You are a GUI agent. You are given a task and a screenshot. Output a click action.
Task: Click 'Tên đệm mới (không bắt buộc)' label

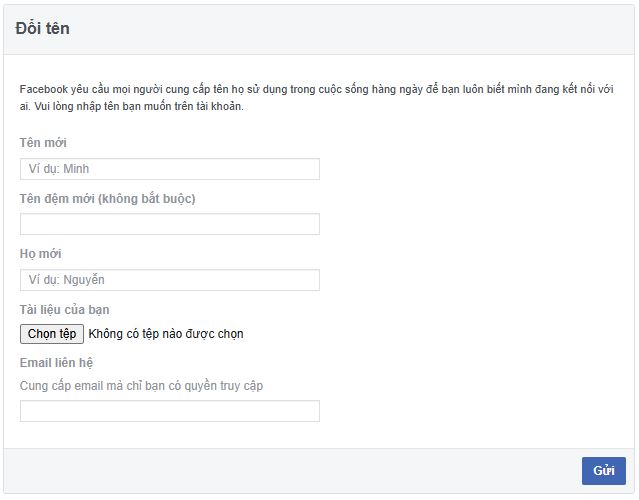tap(108, 198)
